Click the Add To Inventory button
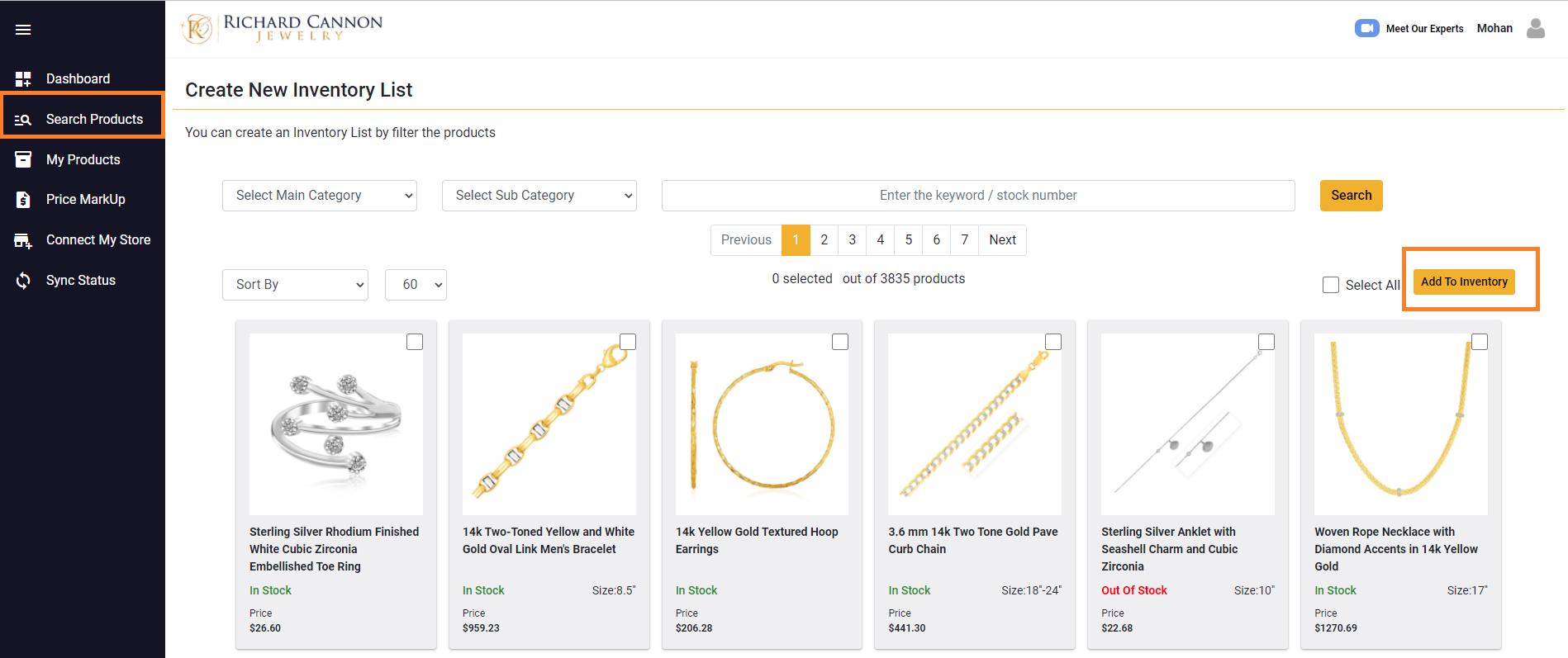1568x658 pixels. click(x=1464, y=282)
